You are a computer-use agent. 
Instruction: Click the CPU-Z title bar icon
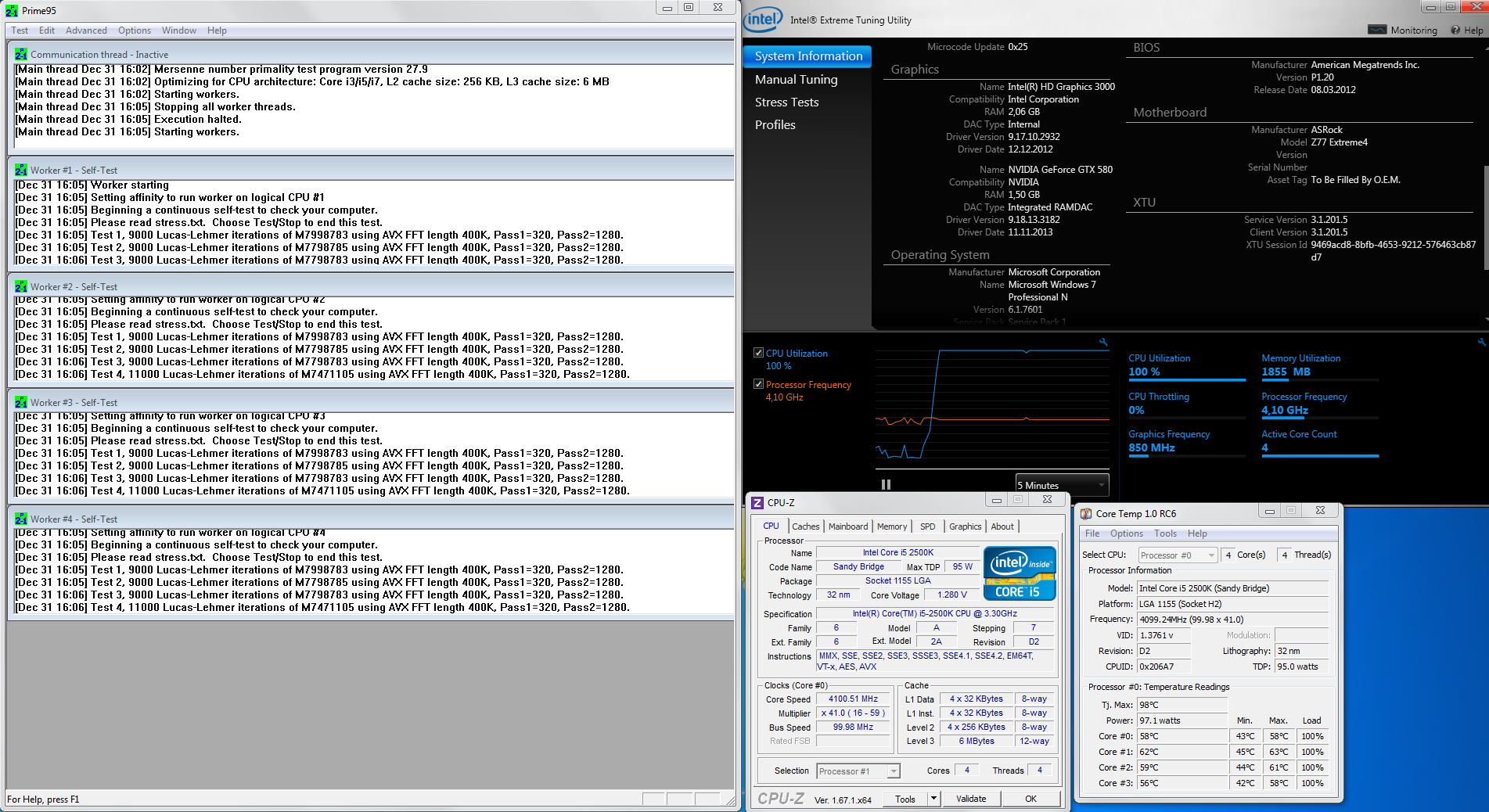757,502
